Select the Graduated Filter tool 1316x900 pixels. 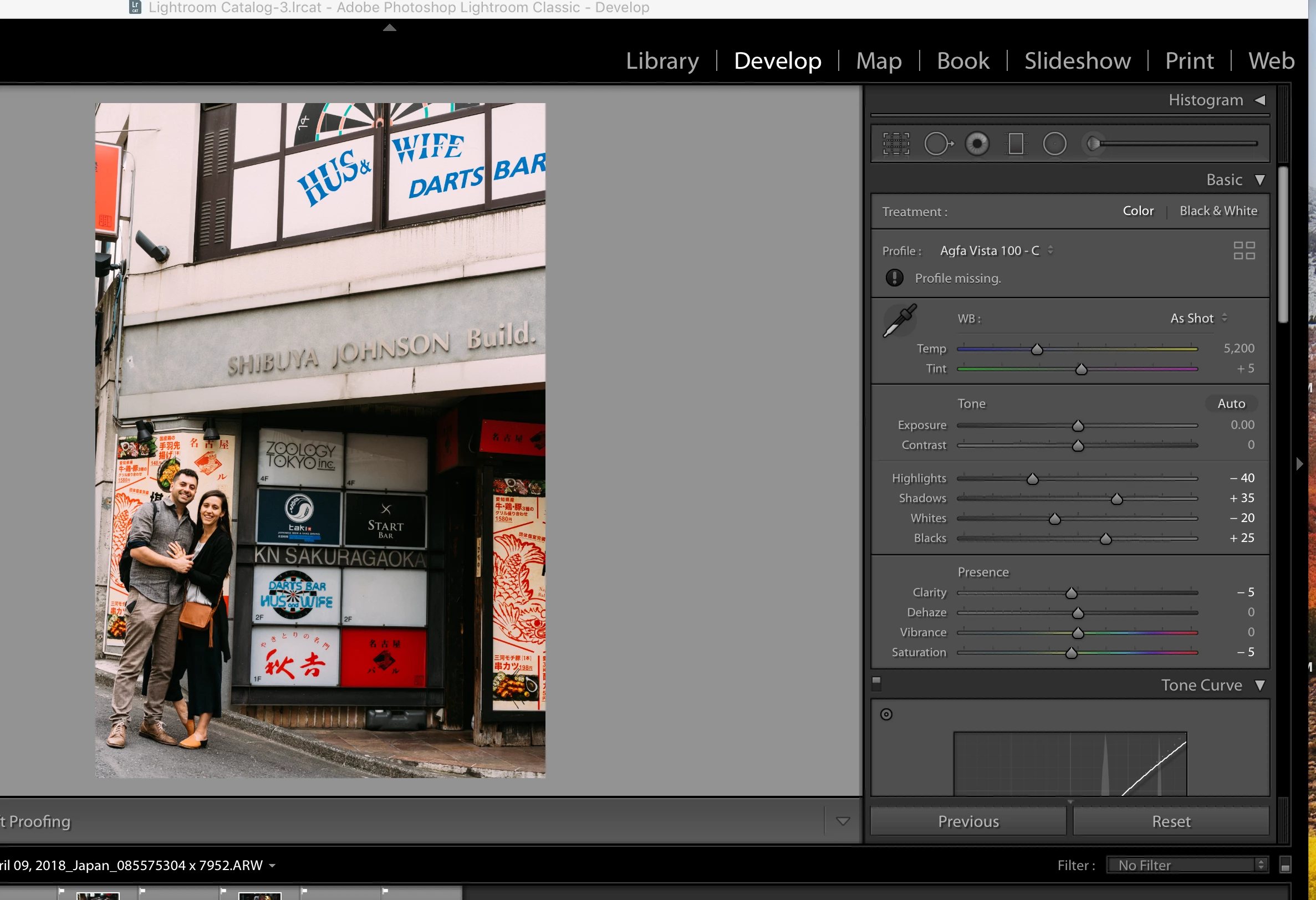point(1016,144)
